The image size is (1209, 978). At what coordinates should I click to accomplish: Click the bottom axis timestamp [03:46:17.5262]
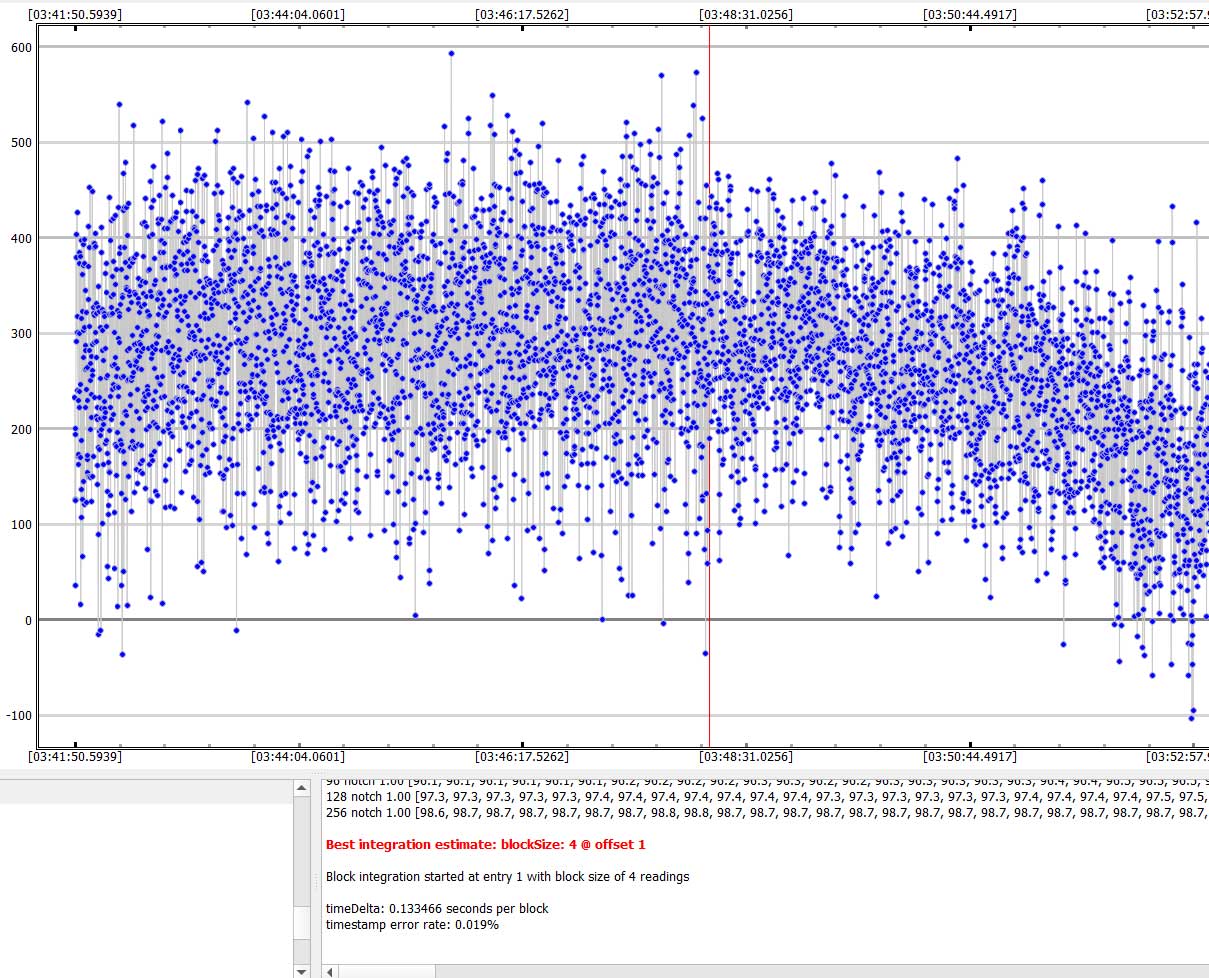point(522,757)
